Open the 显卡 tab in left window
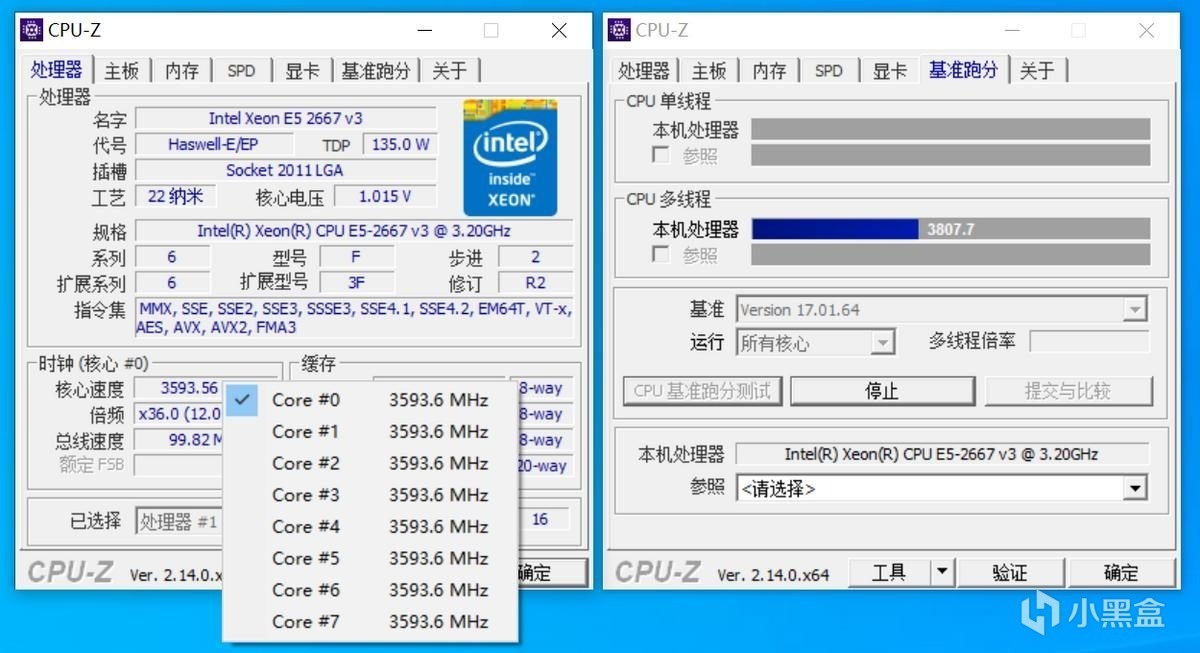 [302, 70]
